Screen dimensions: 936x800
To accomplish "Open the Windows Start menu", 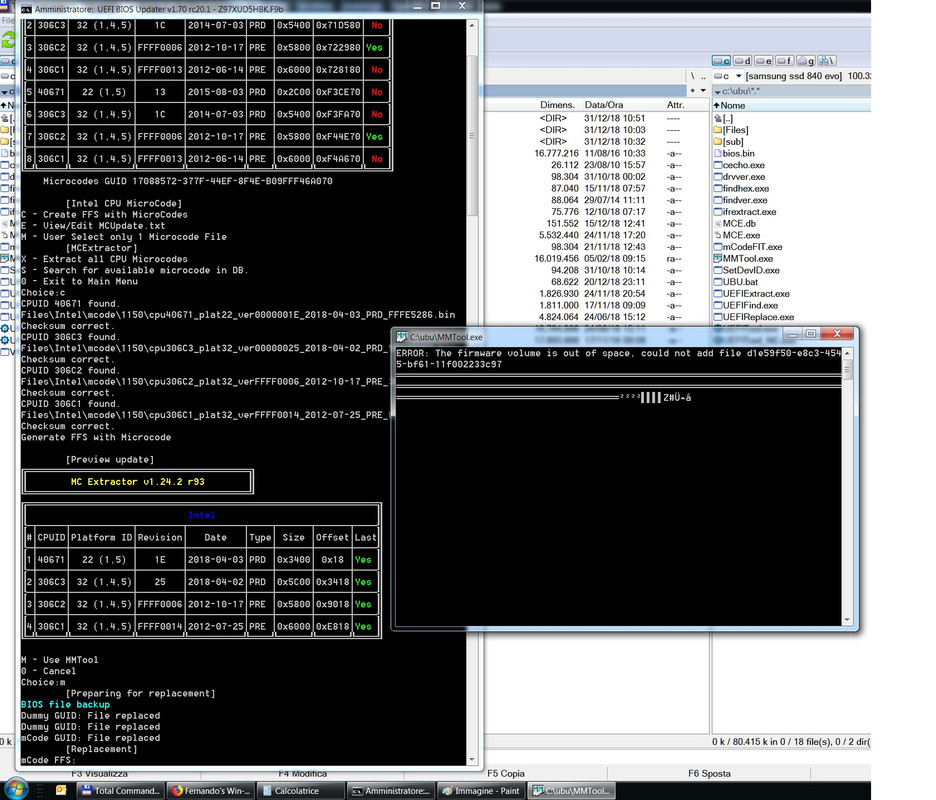I will coord(16,789).
